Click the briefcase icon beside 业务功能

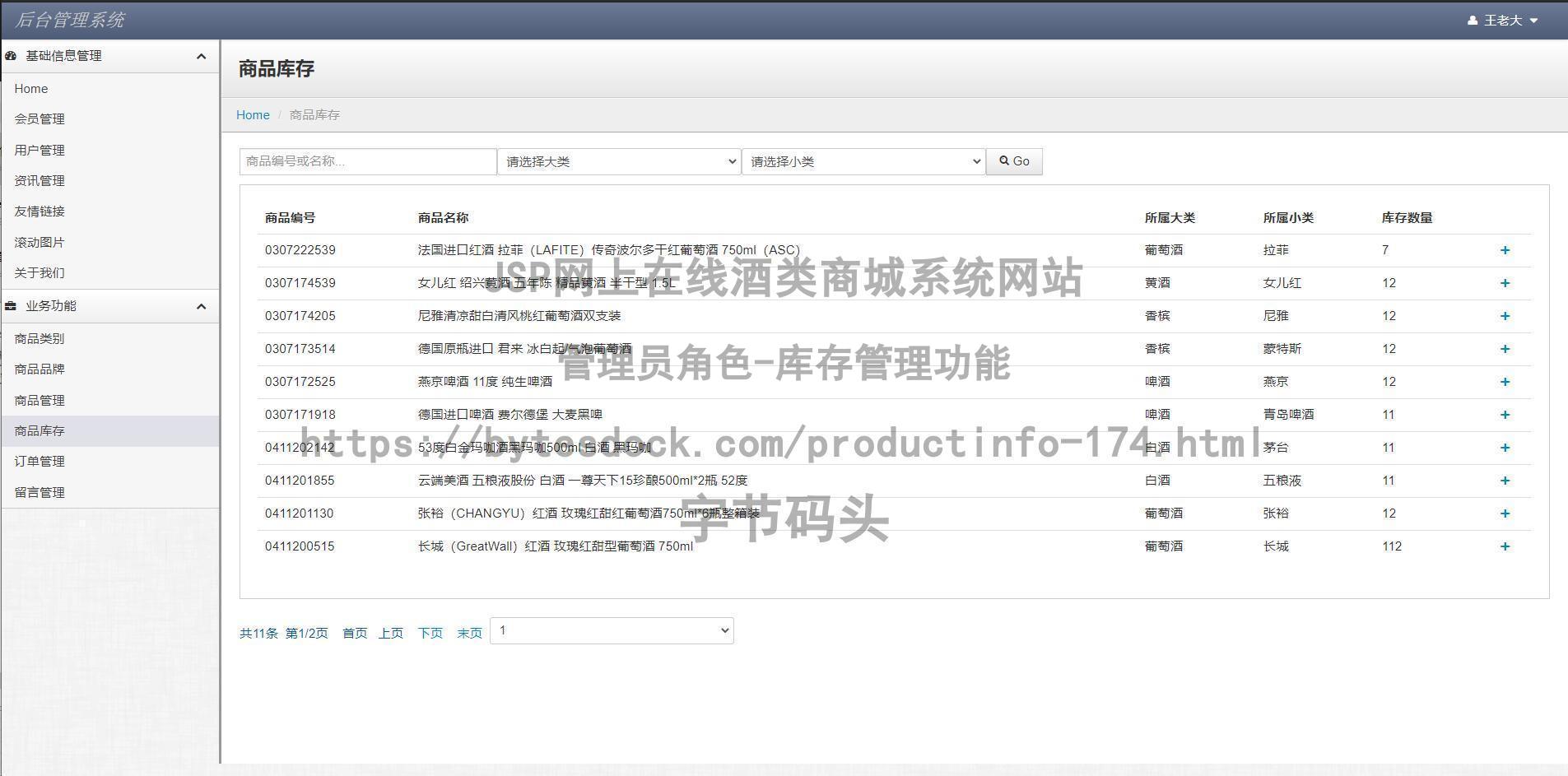pyautogui.click(x=11, y=306)
